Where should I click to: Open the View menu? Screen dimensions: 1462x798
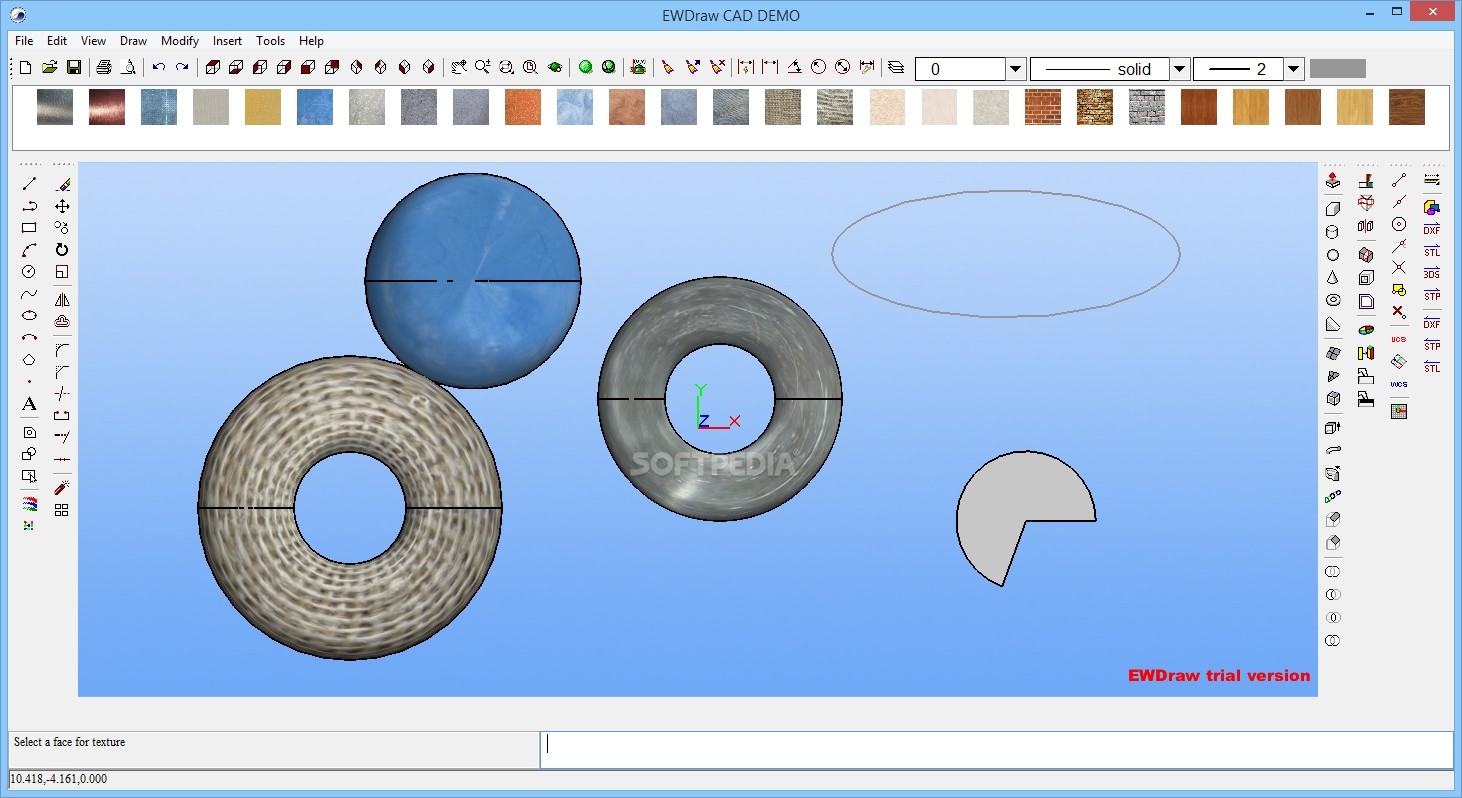tap(93, 41)
